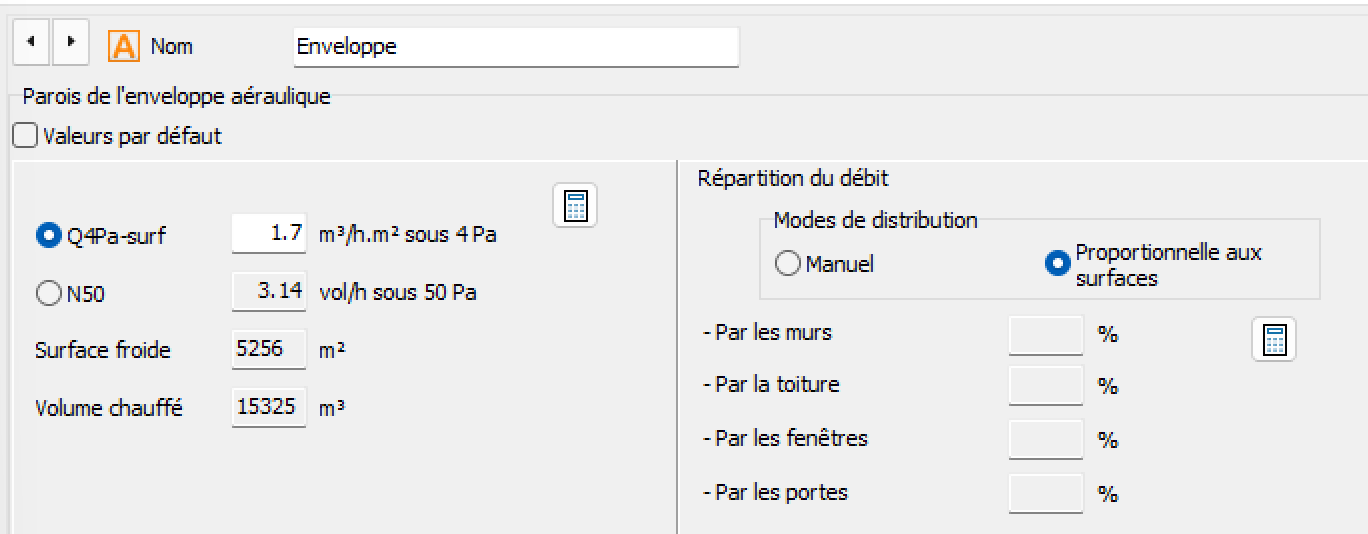
Task: Select the Q4Pa-surf radio button
Action: pyautogui.click(x=47, y=236)
